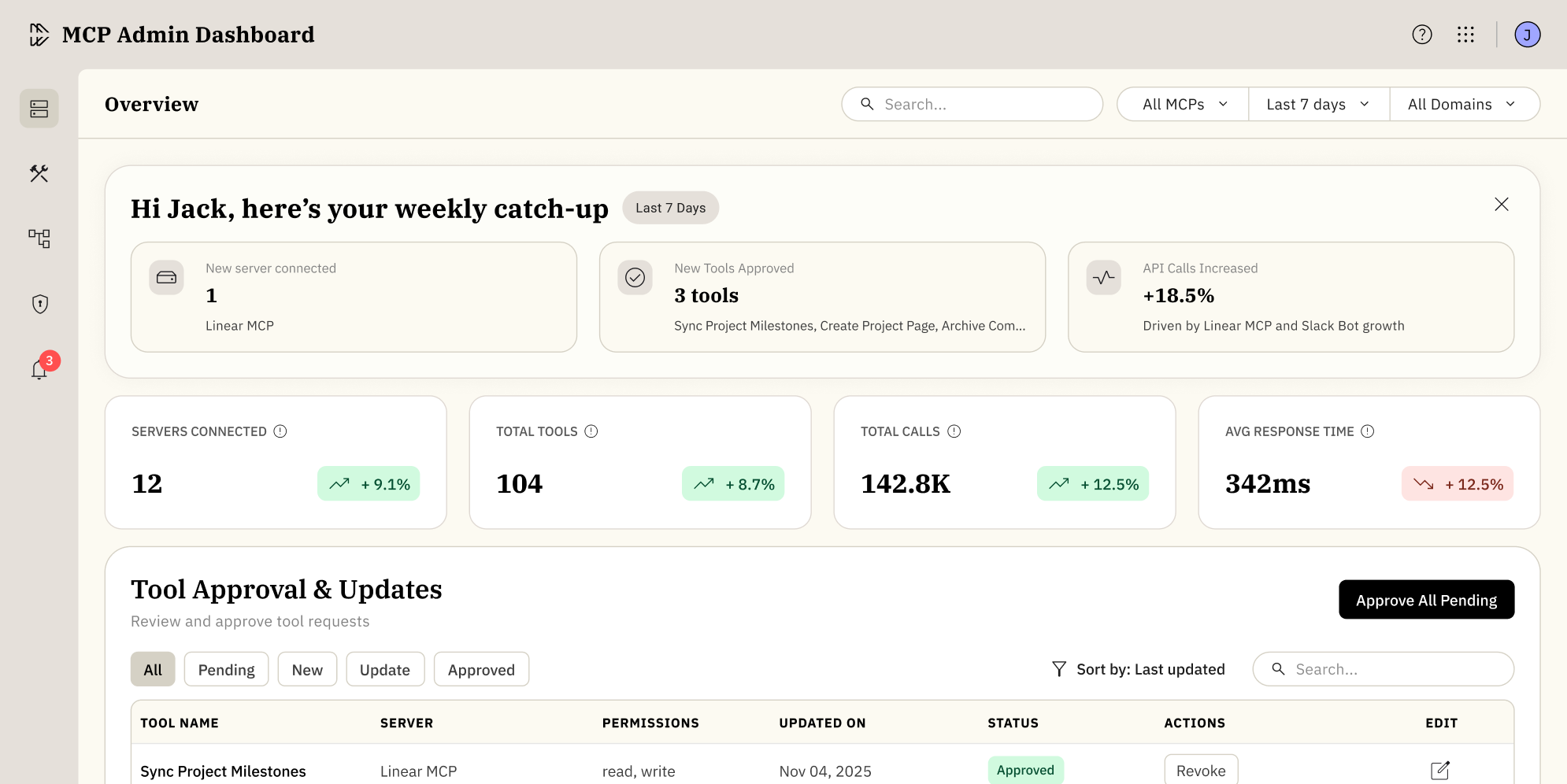Open the apps grid icon
This screenshot has width=1567, height=784.
1465,35
